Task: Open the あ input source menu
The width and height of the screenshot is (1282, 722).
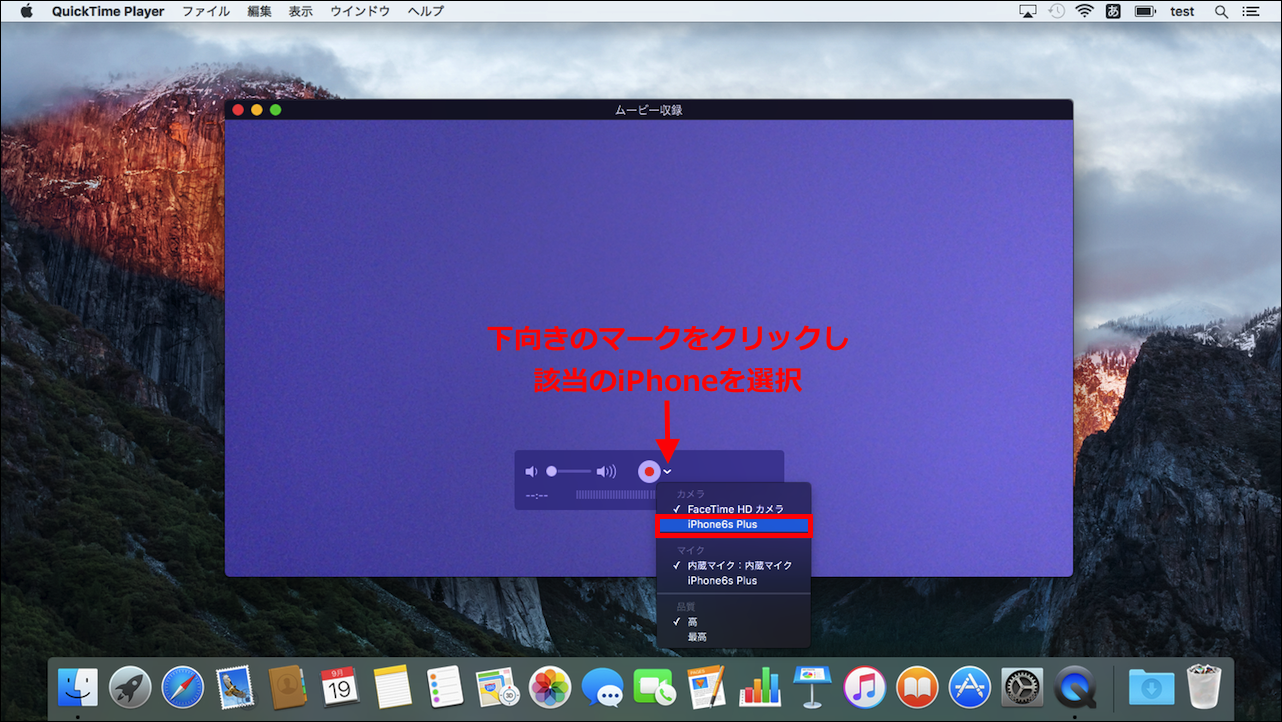Action: pyautogui.click(x=1113, y=11)
